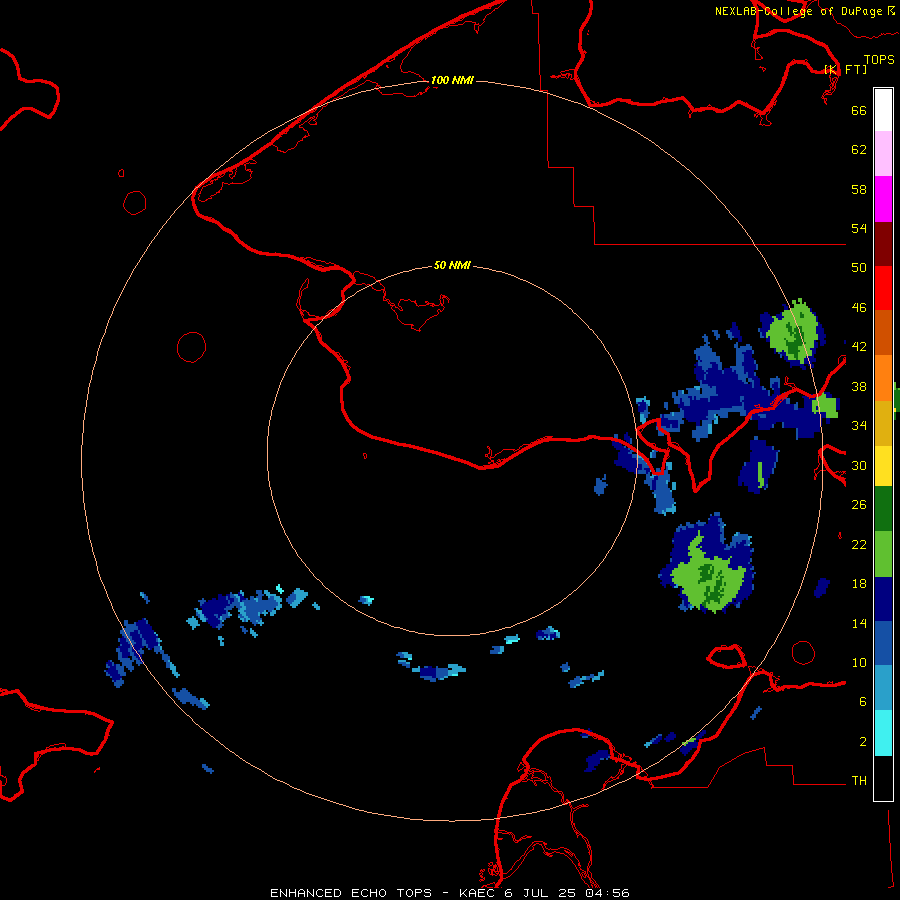Screen dimensions: 900x900
Task: Select the light green legend swatch
Action: pos(883,554)
